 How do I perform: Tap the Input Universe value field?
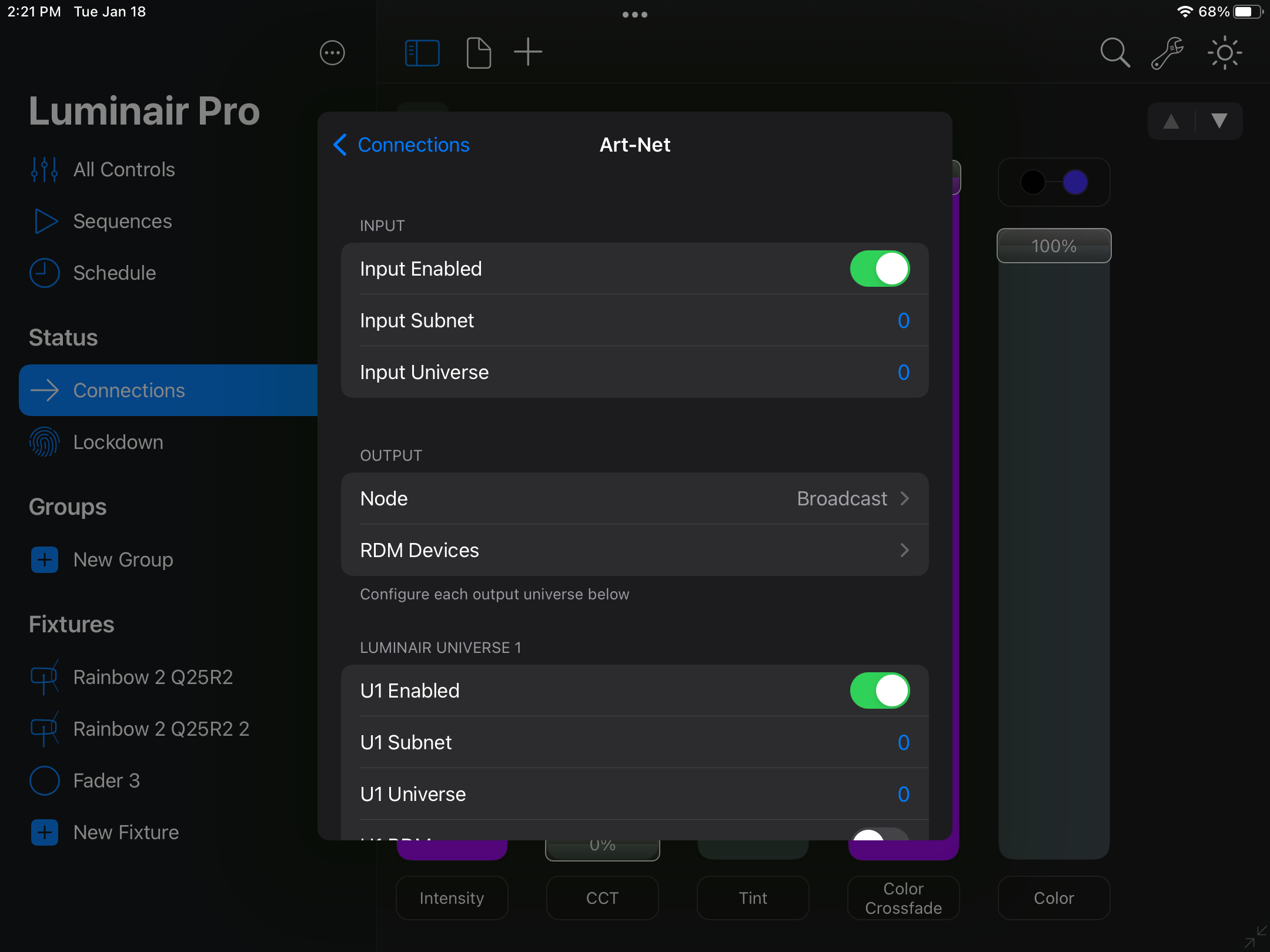click(903, 372)
